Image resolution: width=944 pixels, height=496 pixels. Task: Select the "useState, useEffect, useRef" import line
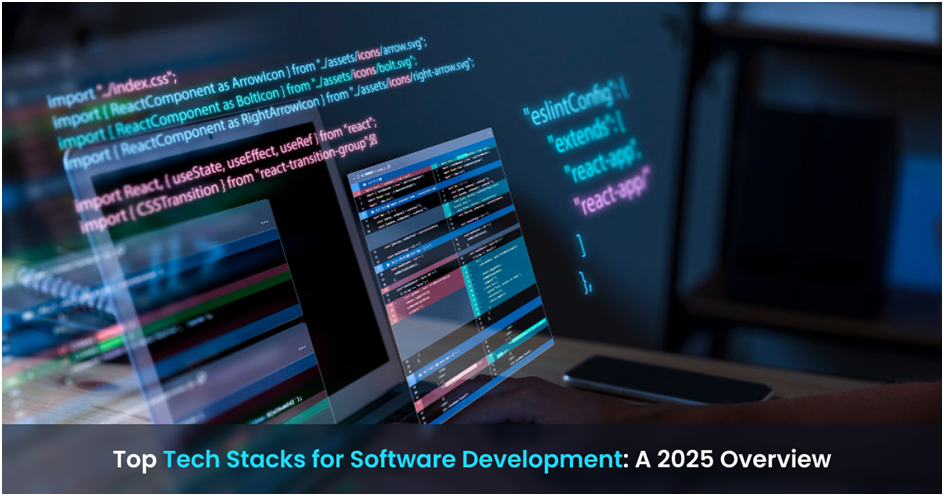(225, 165)
